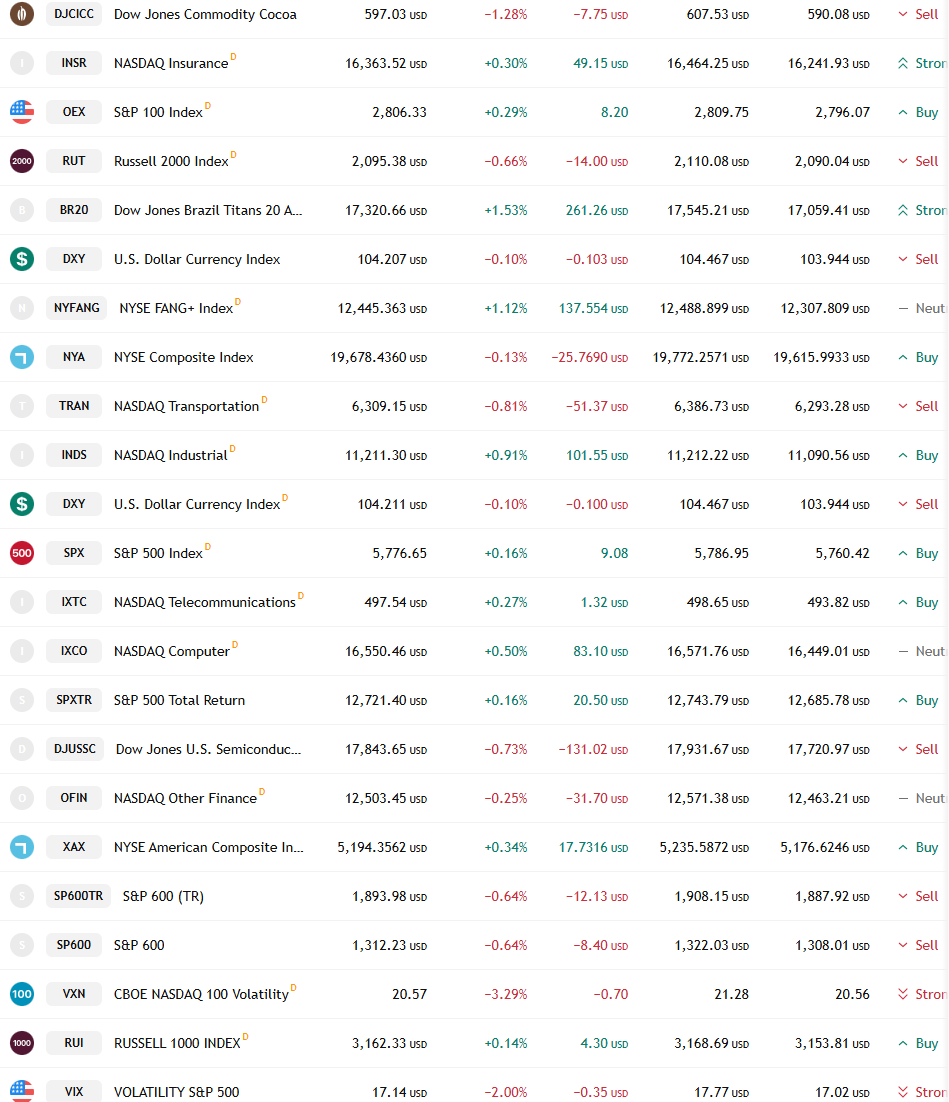Open the NYSE Composite Index name
This screenshot has height=1102, width=949.
tap(183, 357)
